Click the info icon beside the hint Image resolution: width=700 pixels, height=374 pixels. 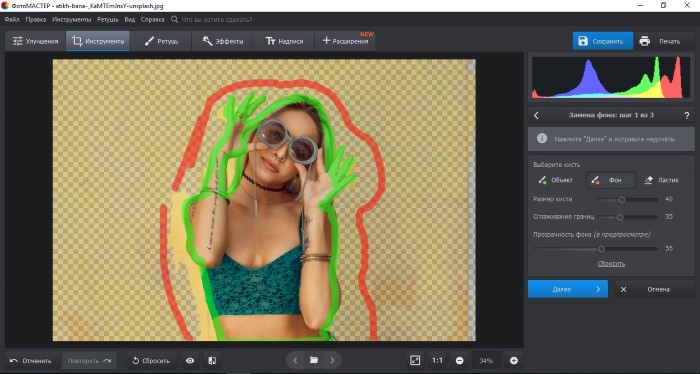tap(542, 138)
